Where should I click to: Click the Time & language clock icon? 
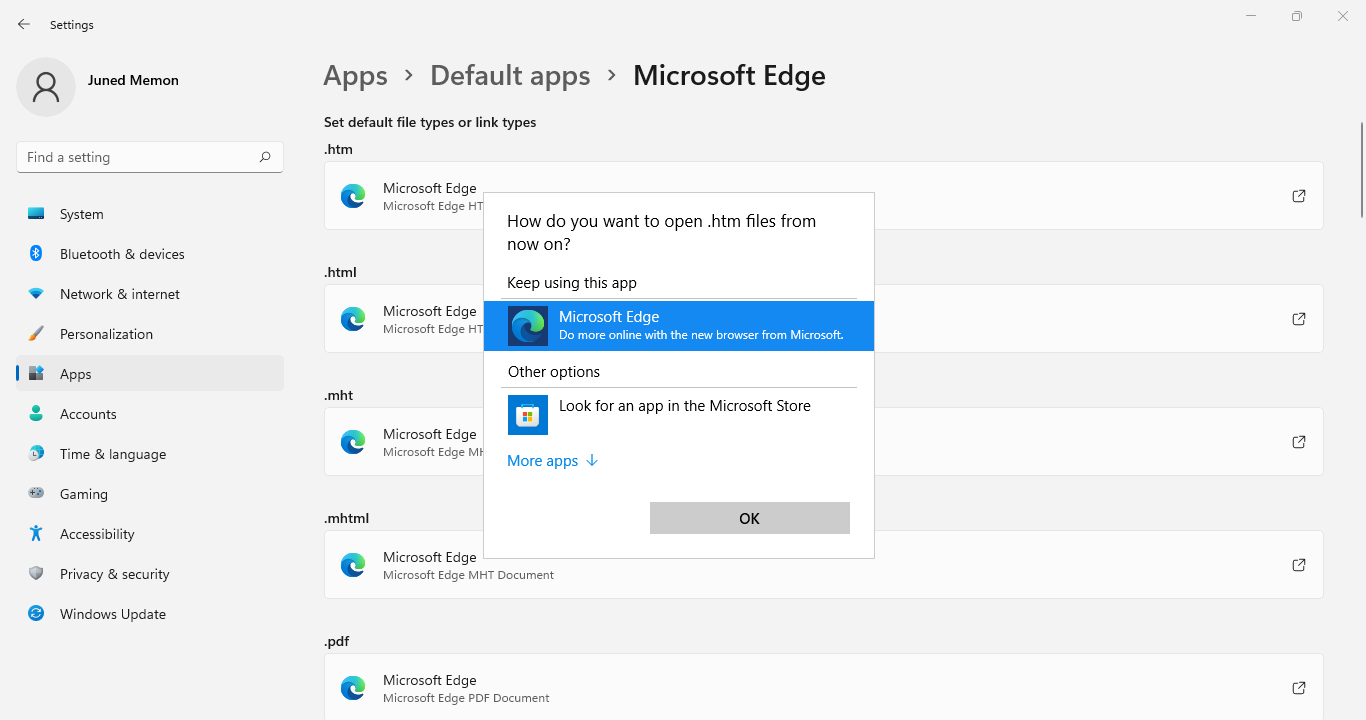pyautogui.click(x=36, y=454)
